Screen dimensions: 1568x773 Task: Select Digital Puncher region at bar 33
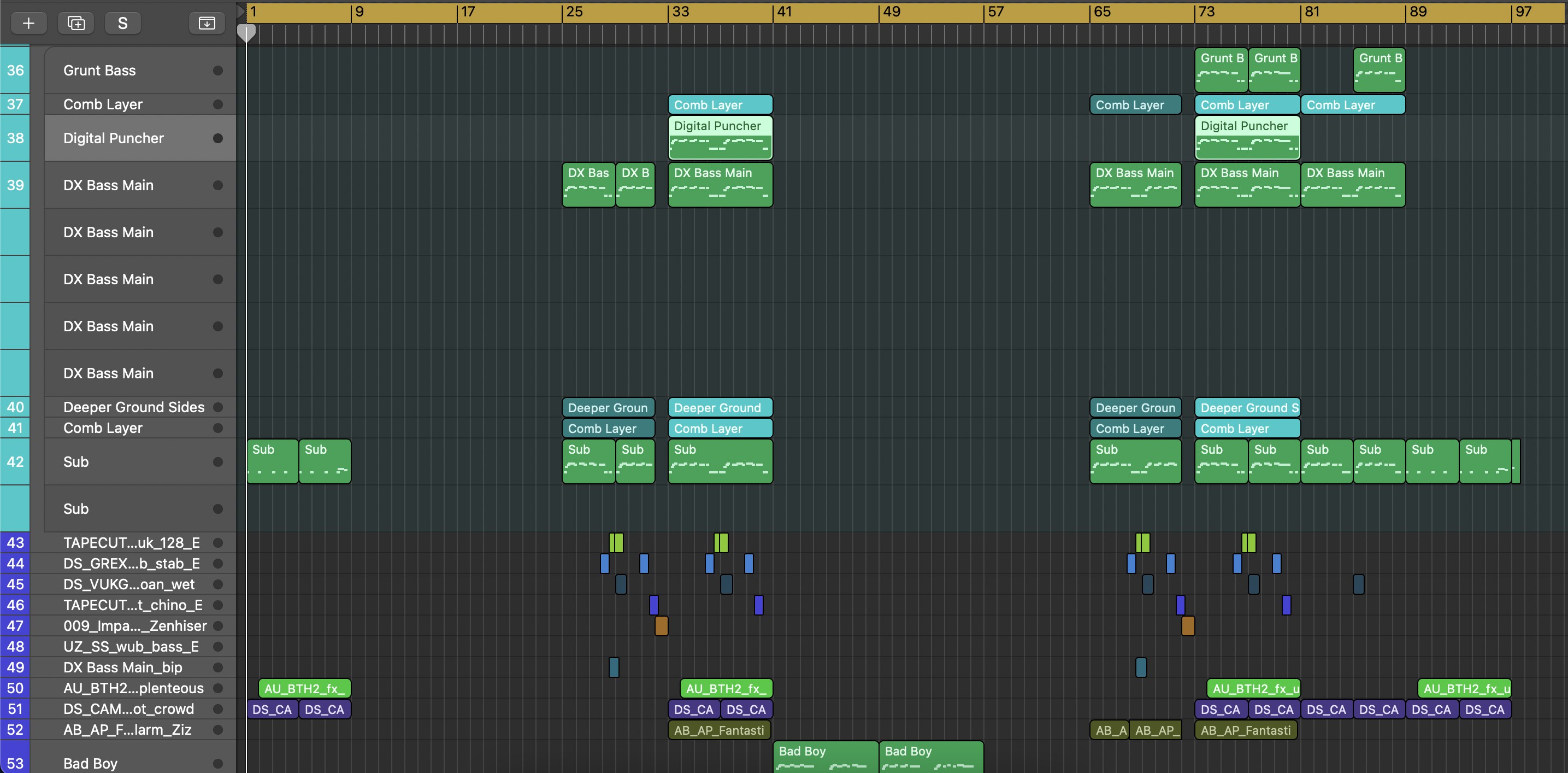pyautogui.click(x=720, y=137)
